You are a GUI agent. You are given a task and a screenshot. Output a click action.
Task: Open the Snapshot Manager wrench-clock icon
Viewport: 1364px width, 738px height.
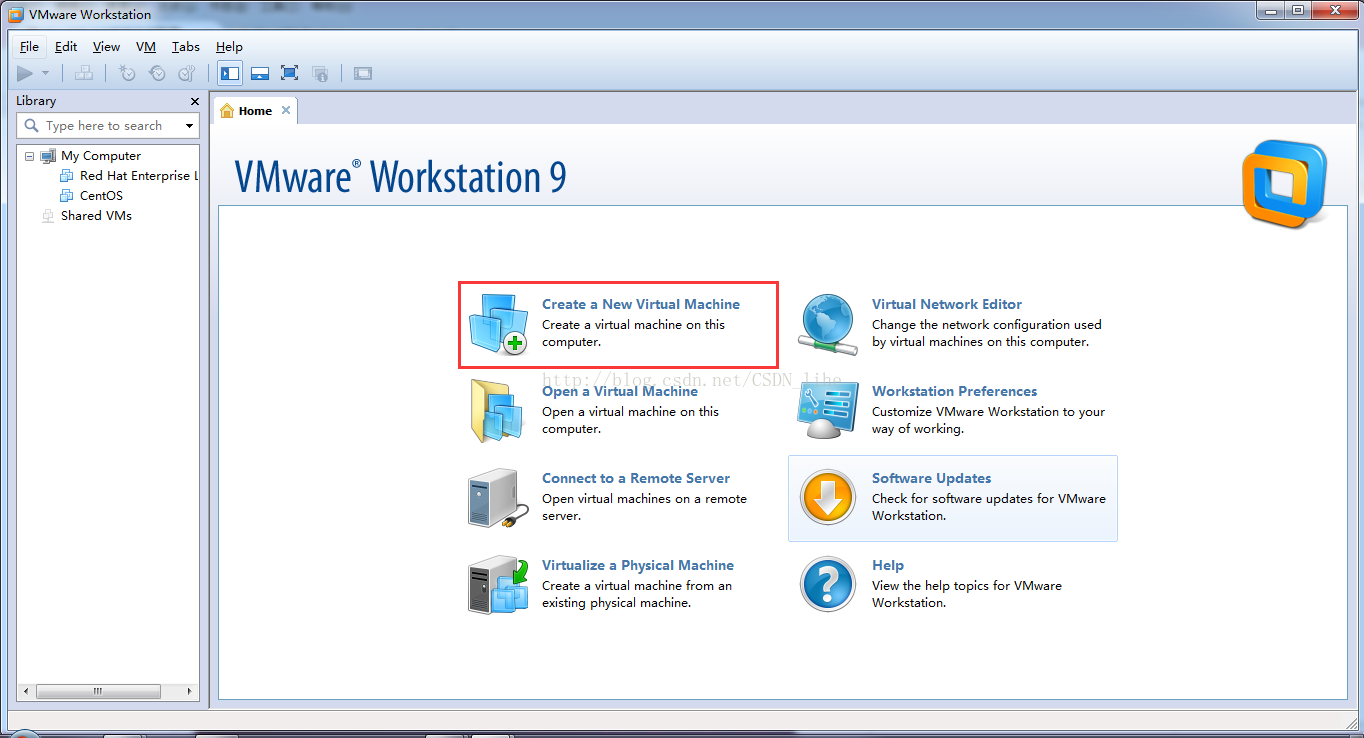click(x=187, y=73)
